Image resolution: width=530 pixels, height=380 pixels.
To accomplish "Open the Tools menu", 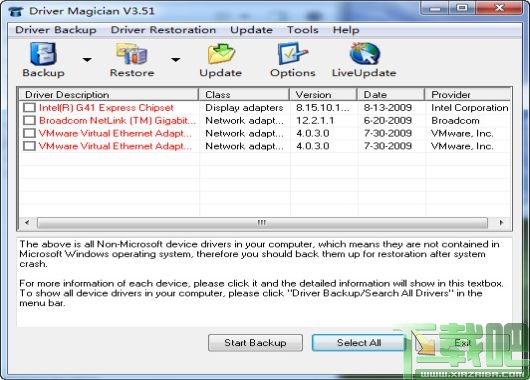I will [303, 30].
